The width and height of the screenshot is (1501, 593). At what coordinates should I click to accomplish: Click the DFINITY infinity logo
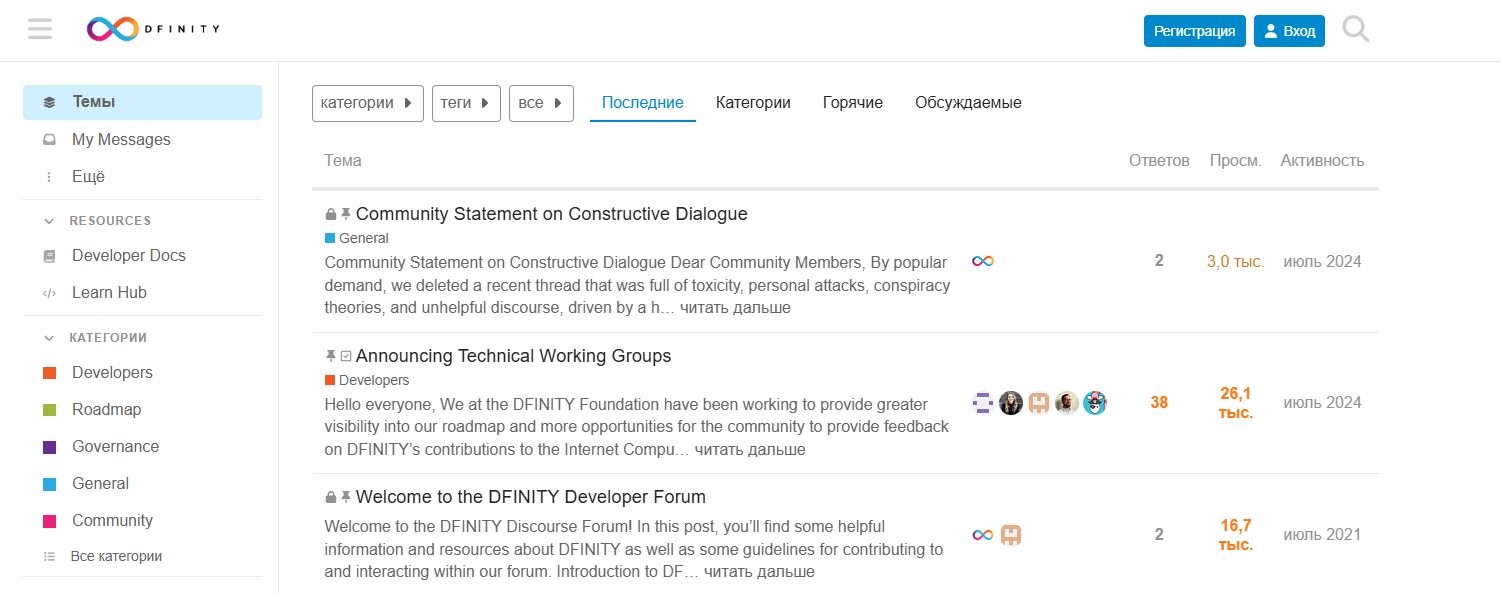112,30
